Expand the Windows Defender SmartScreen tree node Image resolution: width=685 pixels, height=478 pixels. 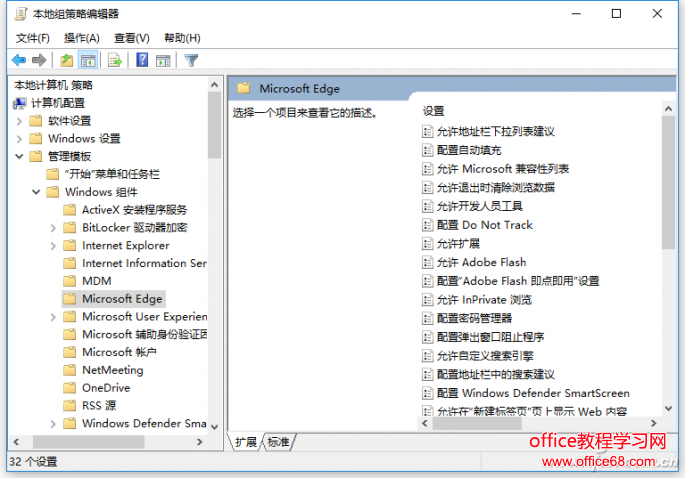click(53, 424)
